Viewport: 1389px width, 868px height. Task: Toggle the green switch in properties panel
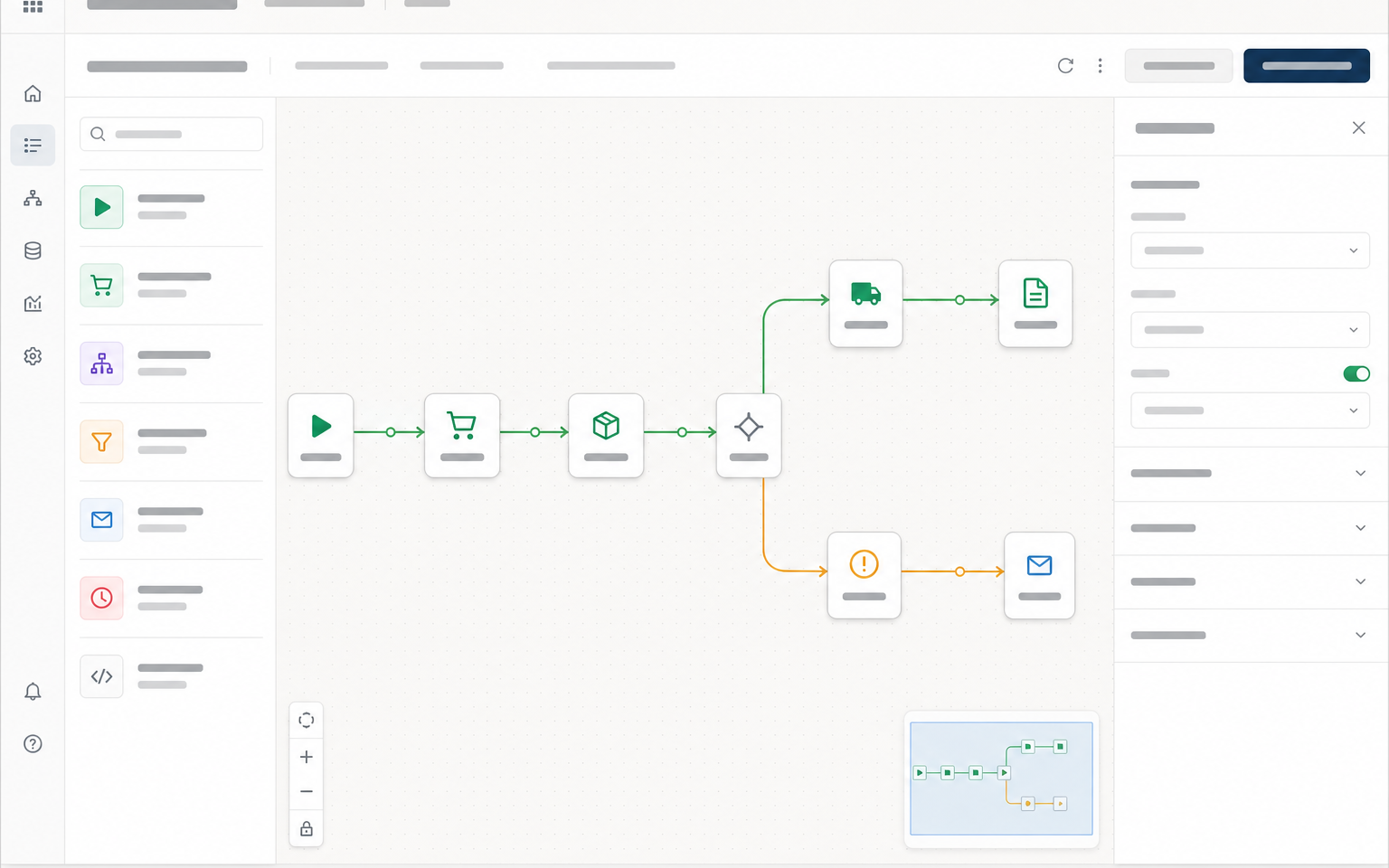1356,373
